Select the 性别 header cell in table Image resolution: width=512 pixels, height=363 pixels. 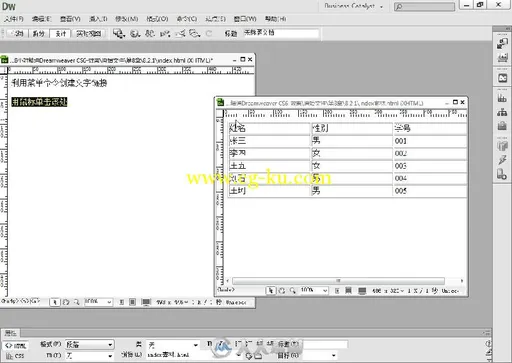tap(352, 128)
